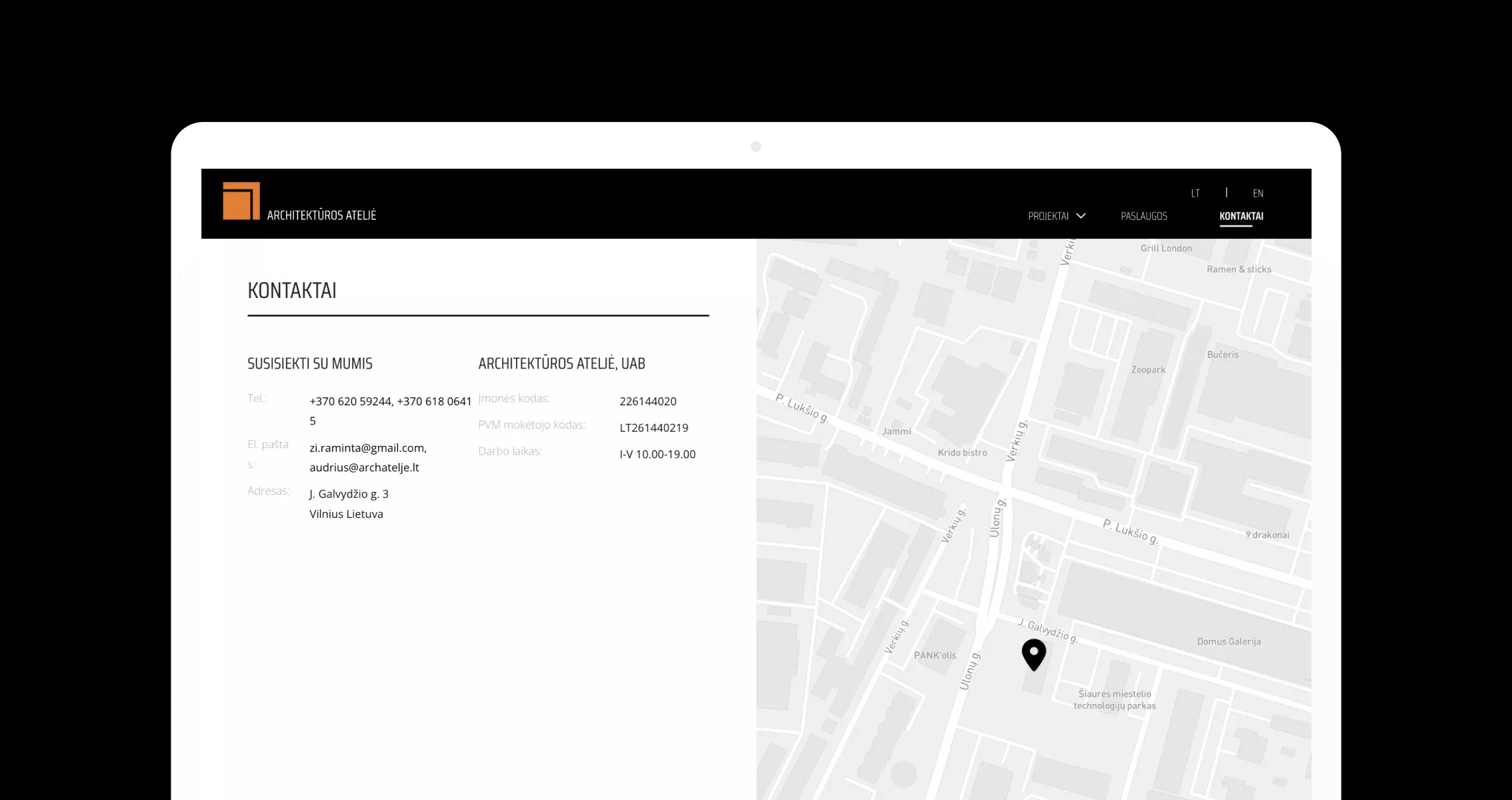Open the Projektai menu item

tap(1048, 216)
